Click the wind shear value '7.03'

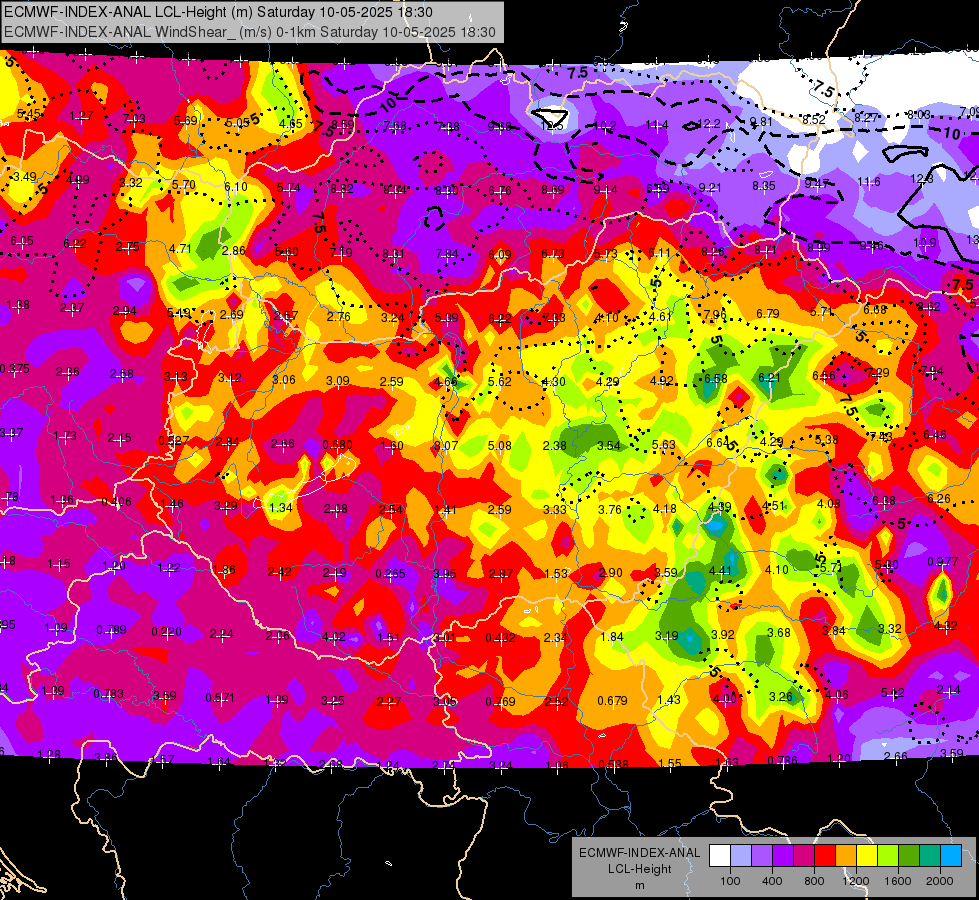134,119
